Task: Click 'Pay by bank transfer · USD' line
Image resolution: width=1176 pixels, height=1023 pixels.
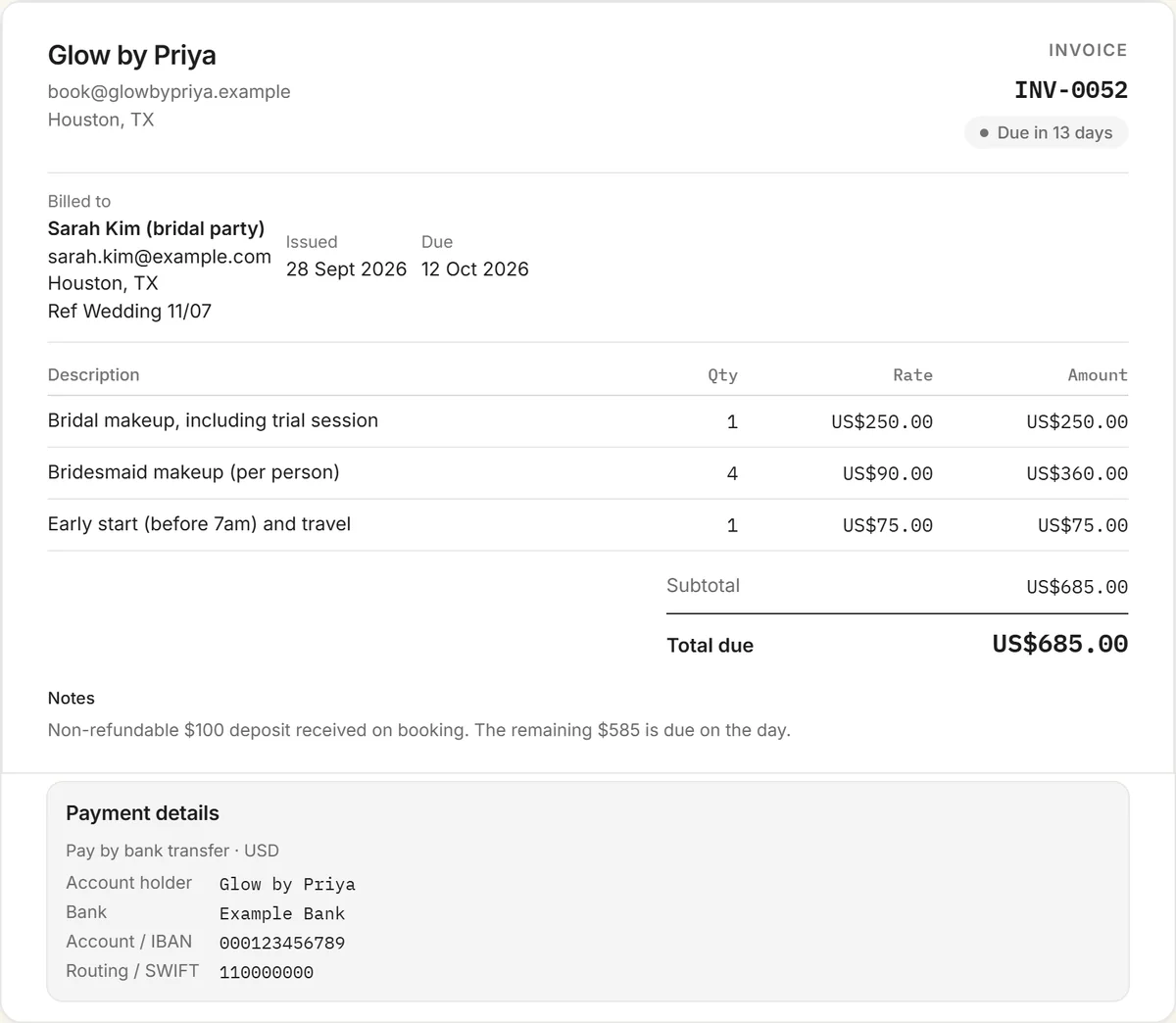Action: (172, 851)
